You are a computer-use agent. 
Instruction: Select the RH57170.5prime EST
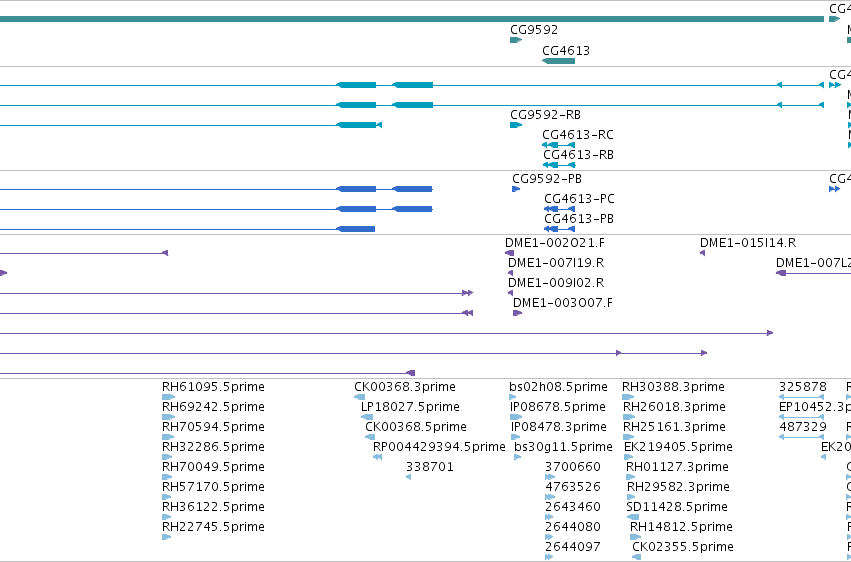[167, 497]
